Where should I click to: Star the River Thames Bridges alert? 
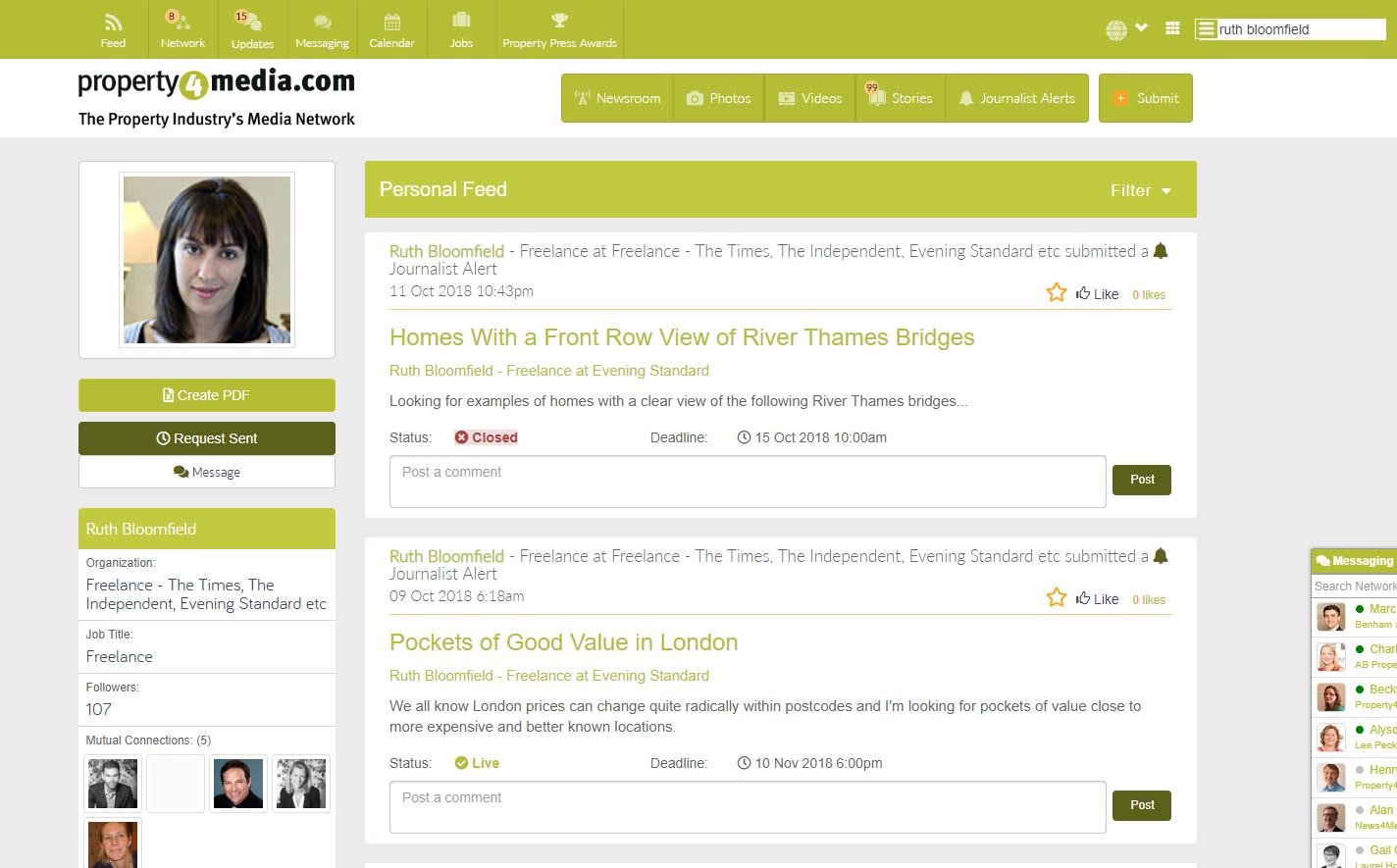tap(1057, 291)
